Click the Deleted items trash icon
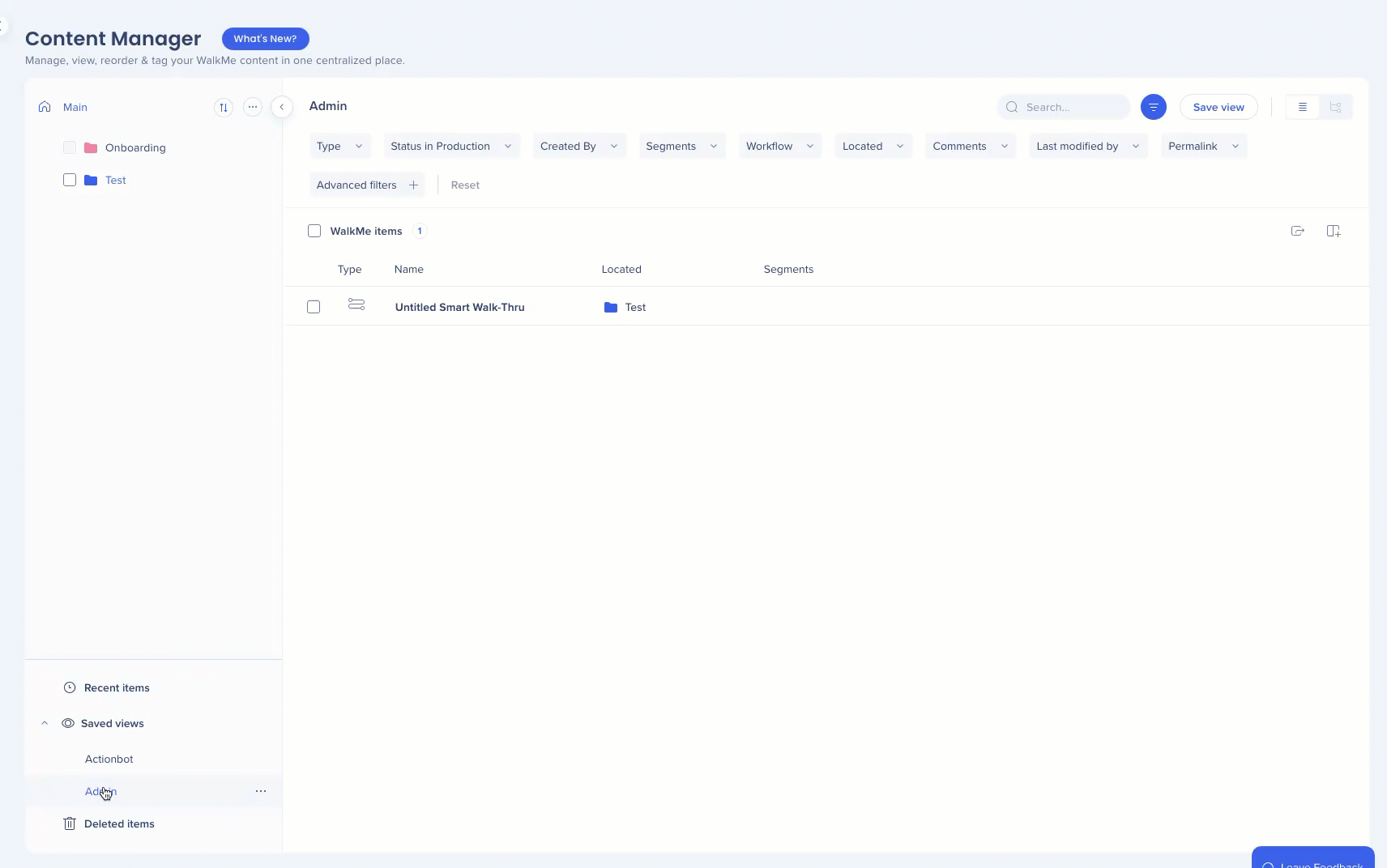The height and width of the screenshot is (868, 1387). tap(70, 823)
